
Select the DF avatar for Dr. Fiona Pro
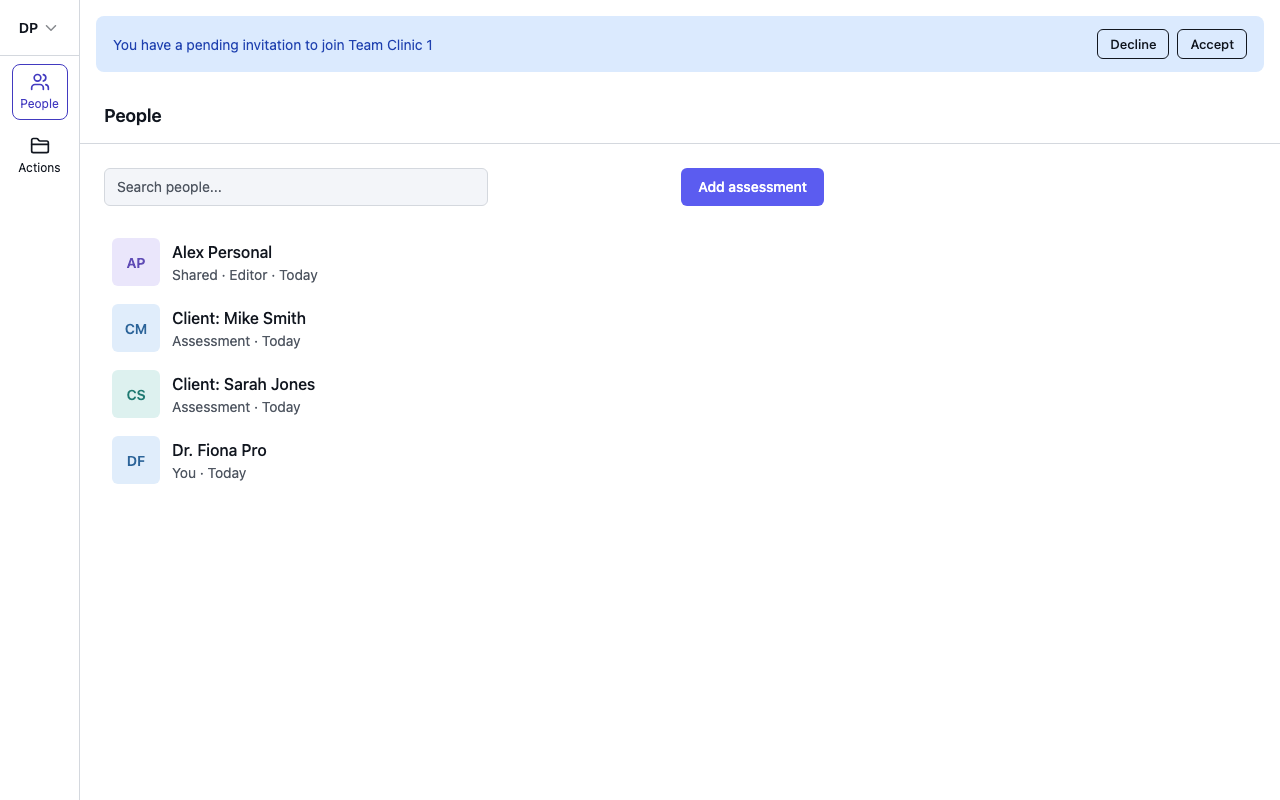click(x=136, y=460)
